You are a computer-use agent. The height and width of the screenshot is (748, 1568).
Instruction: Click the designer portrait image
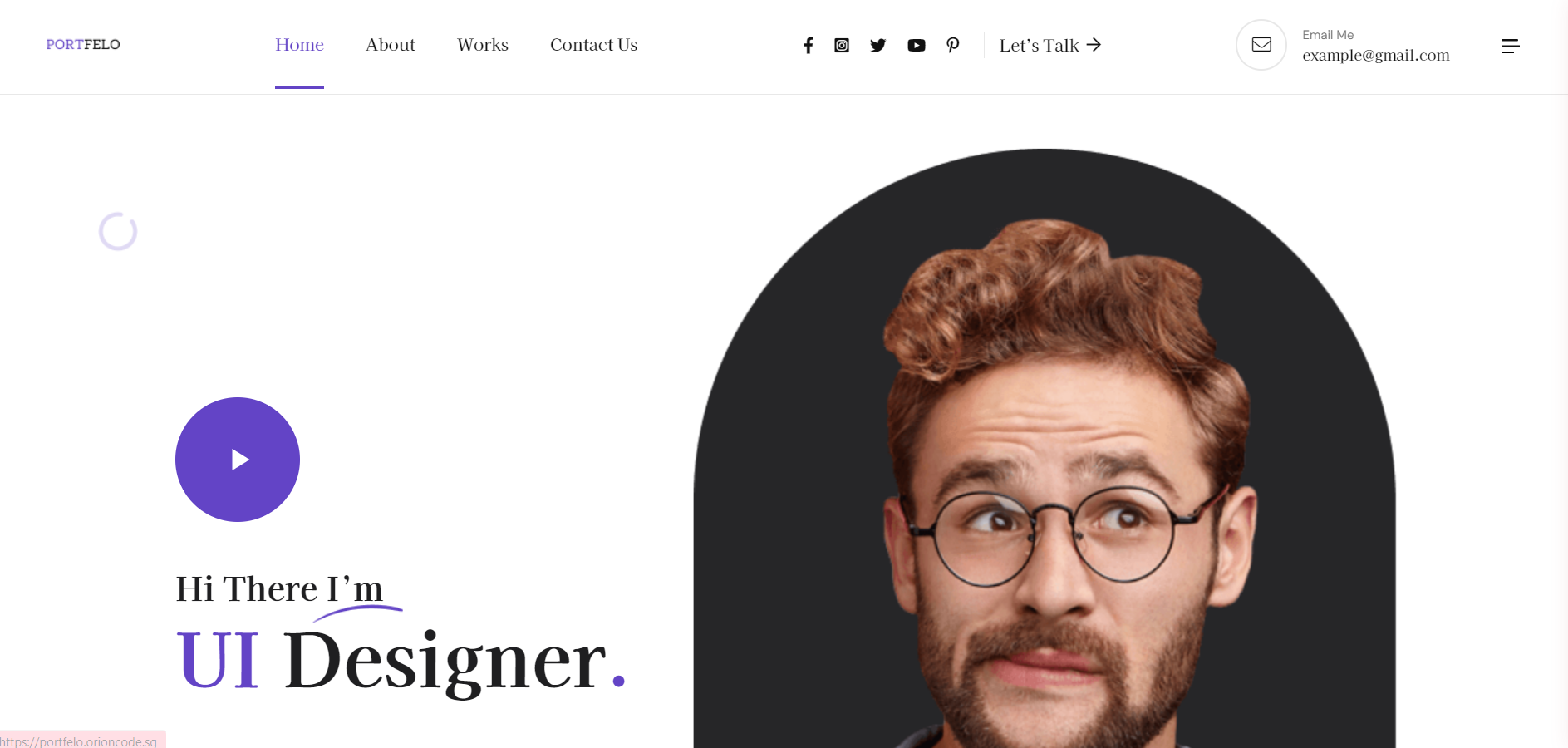click(1045, 449)
